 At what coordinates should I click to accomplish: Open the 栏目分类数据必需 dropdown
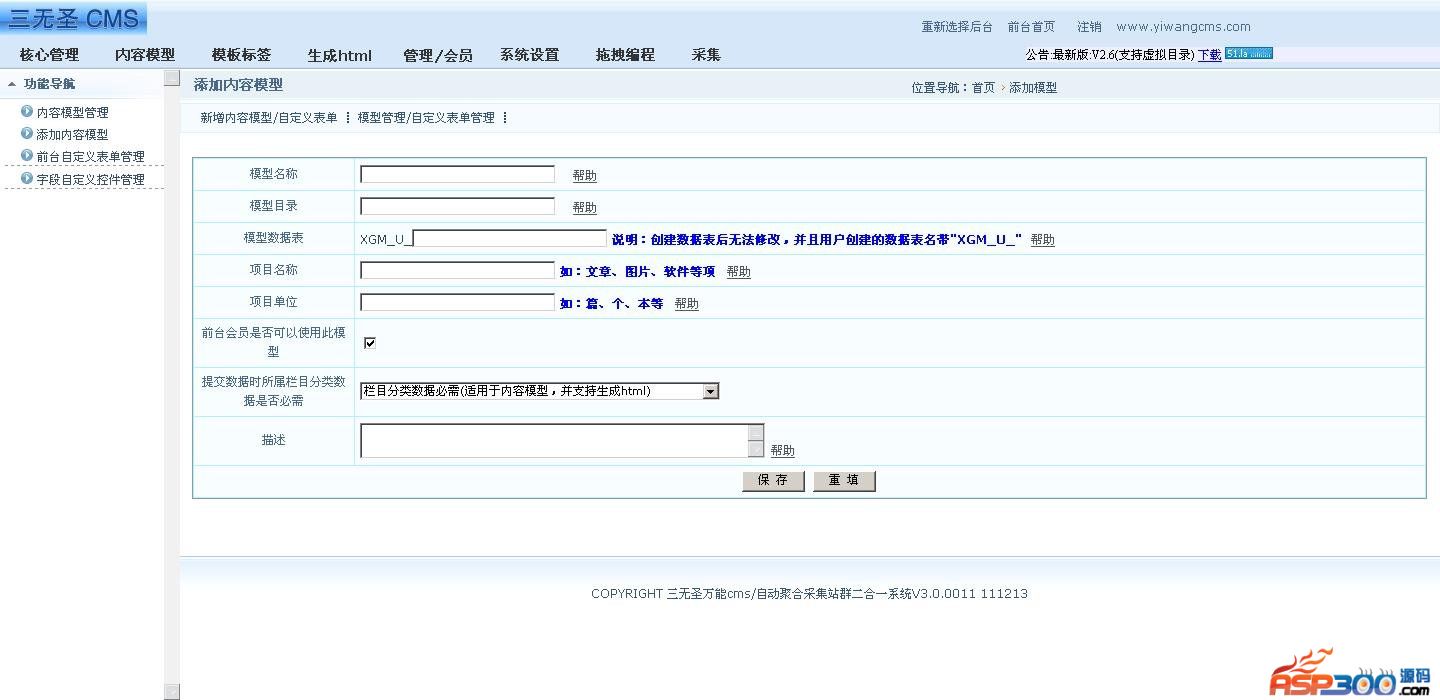click(539, 391)
